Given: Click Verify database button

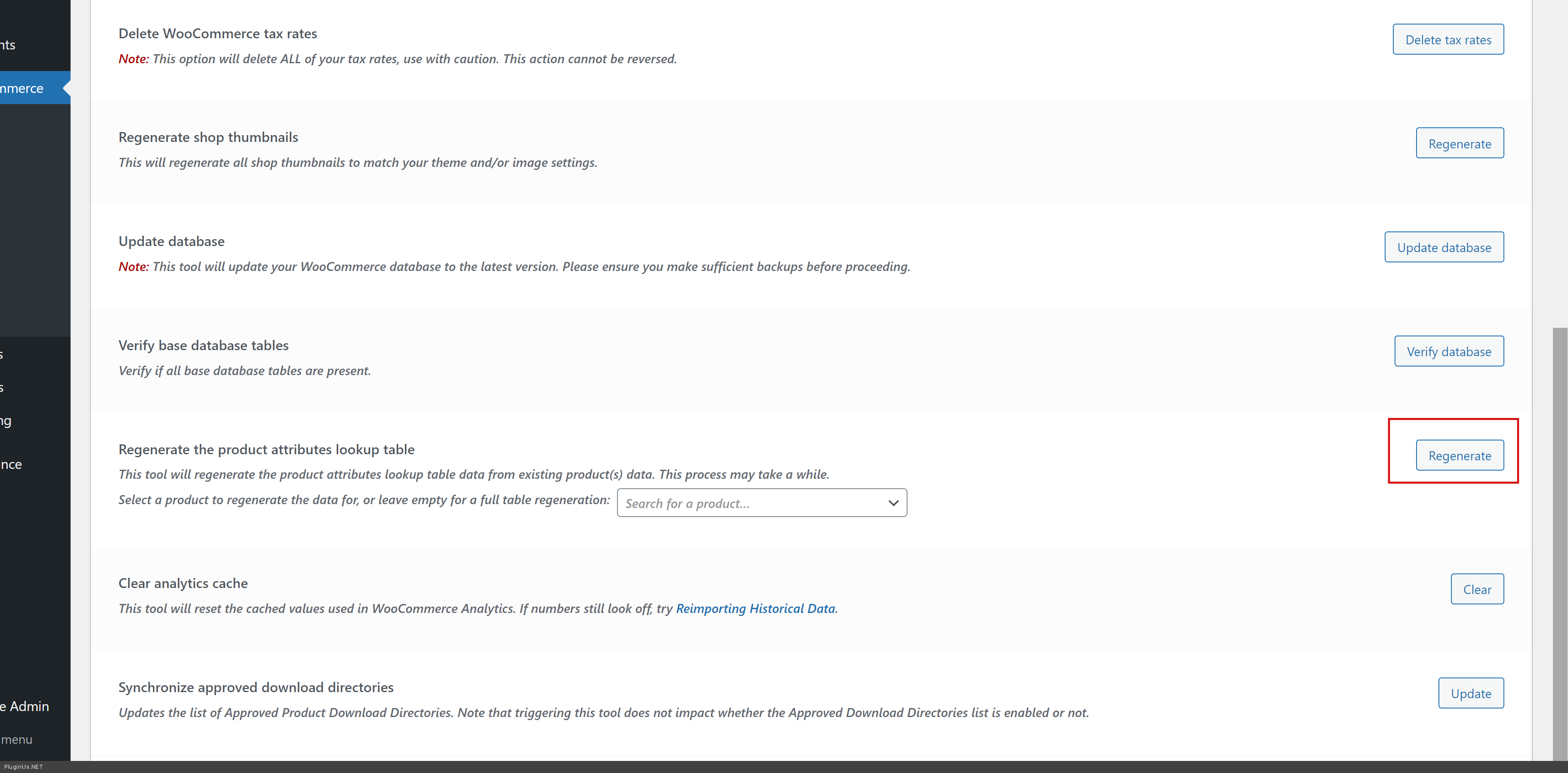Looking at the screenshot, I should (1448, 351).
